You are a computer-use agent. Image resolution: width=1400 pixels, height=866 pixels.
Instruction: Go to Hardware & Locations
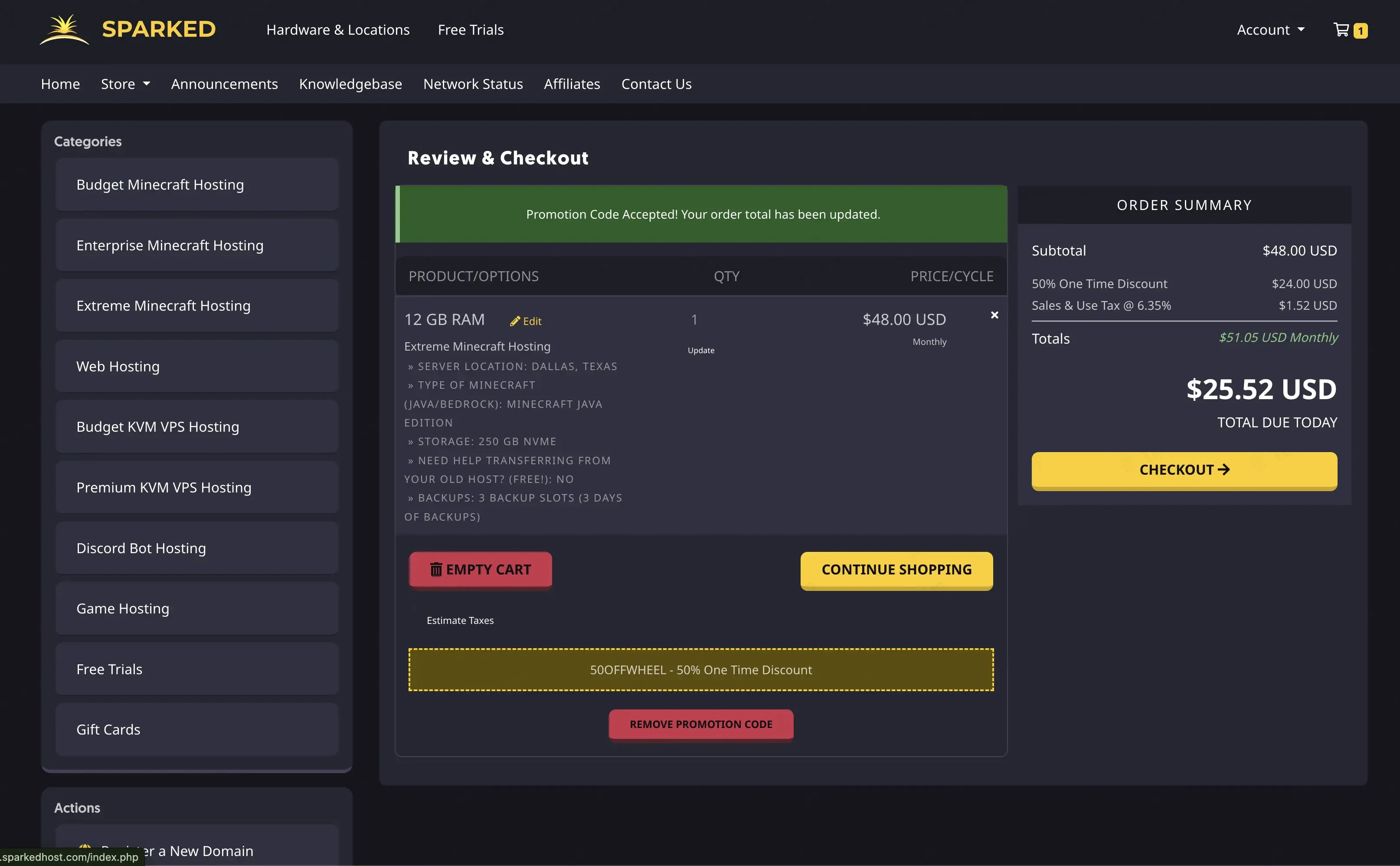(x=338, y=30)
